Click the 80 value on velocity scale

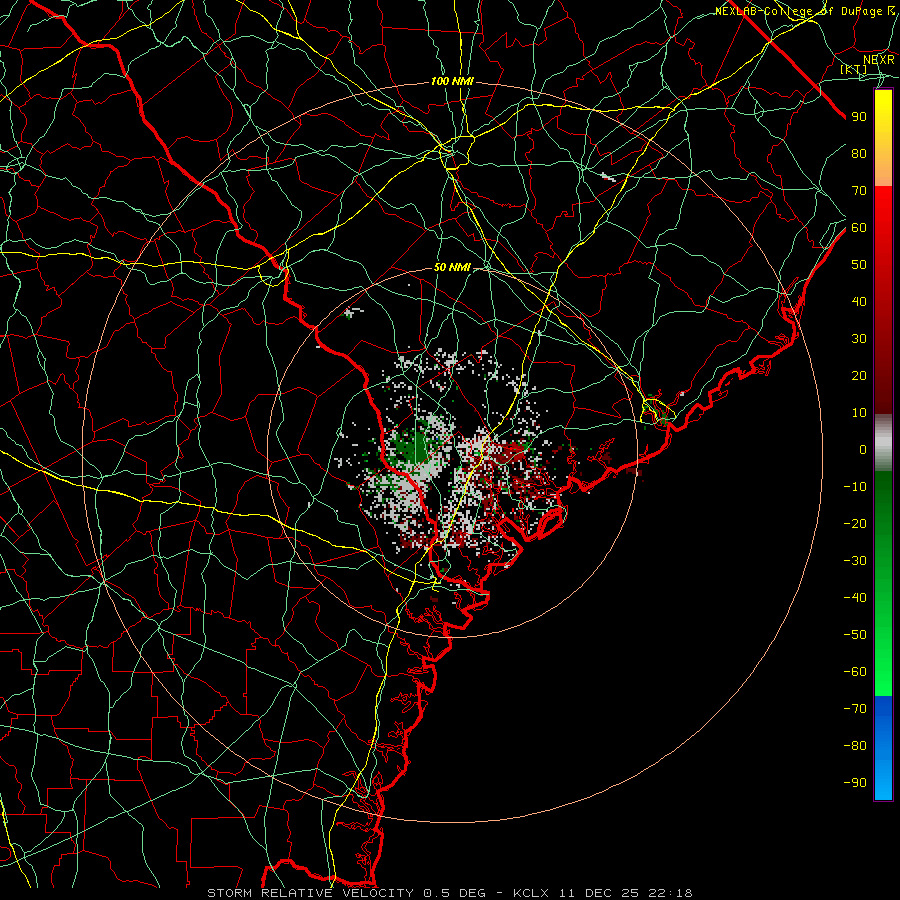point(859,153)
